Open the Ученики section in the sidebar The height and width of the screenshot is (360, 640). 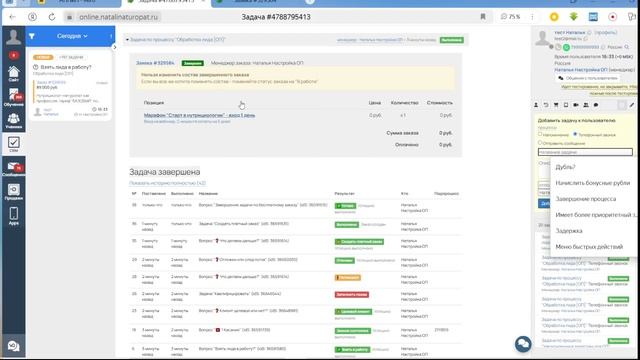click(x=13, y=121)
